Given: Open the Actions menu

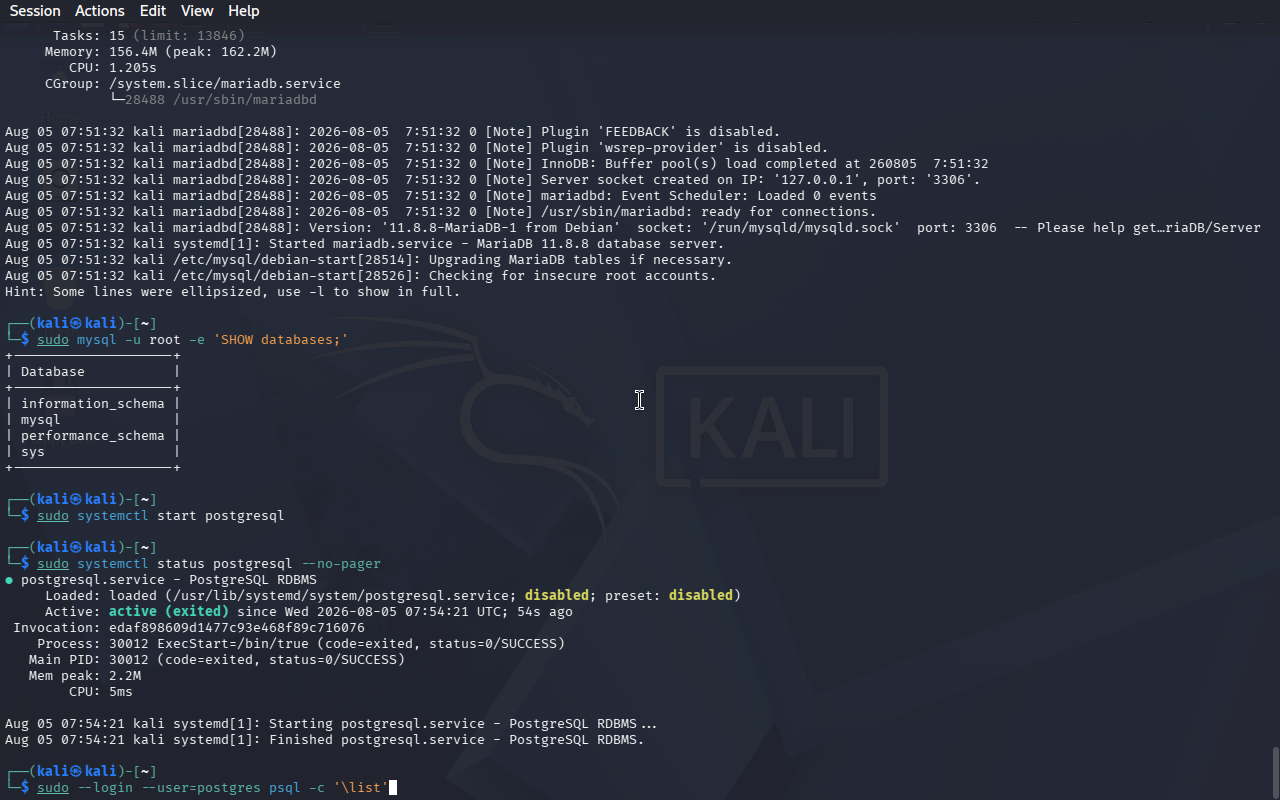Looking at the screenshot, I should (100, 11).
